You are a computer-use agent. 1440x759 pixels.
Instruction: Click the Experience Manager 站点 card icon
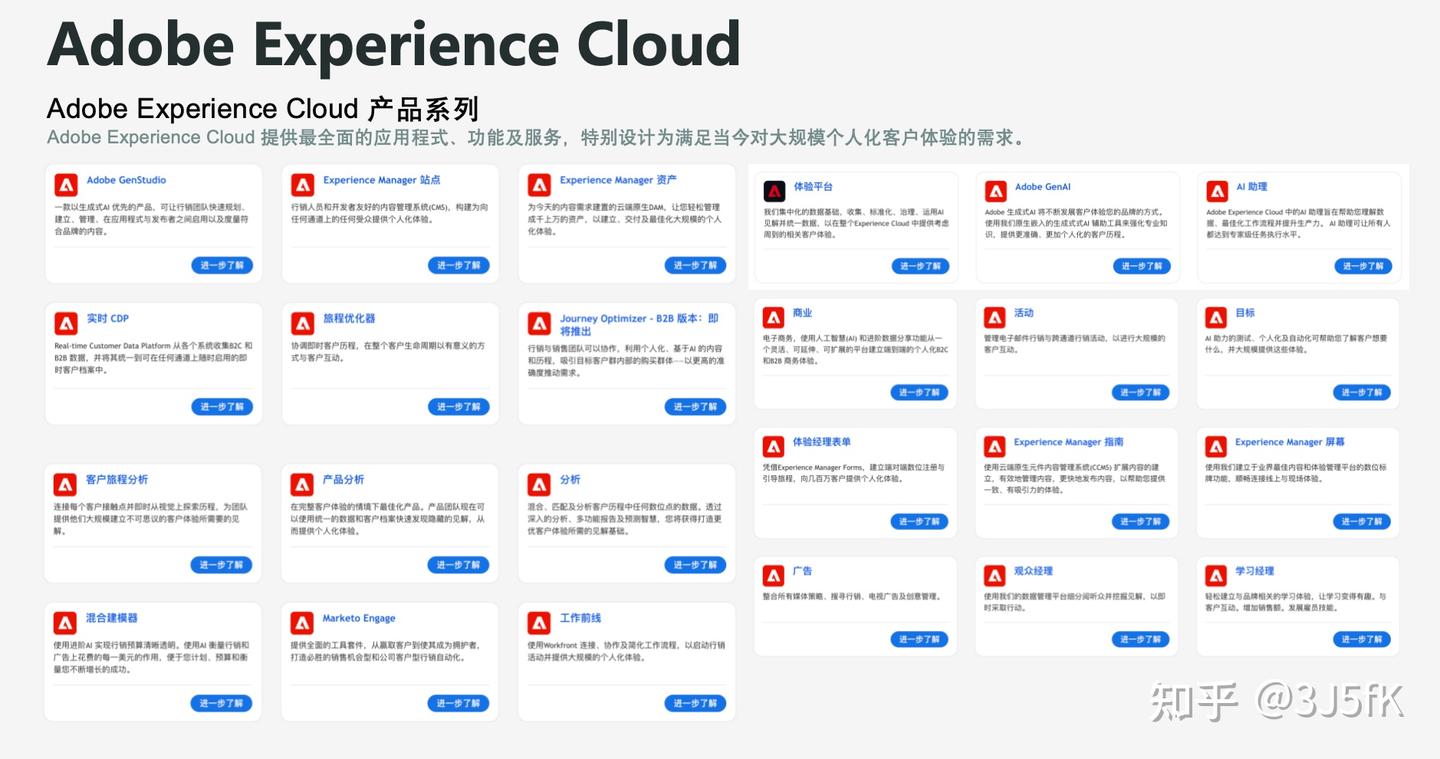coord(303,184)
